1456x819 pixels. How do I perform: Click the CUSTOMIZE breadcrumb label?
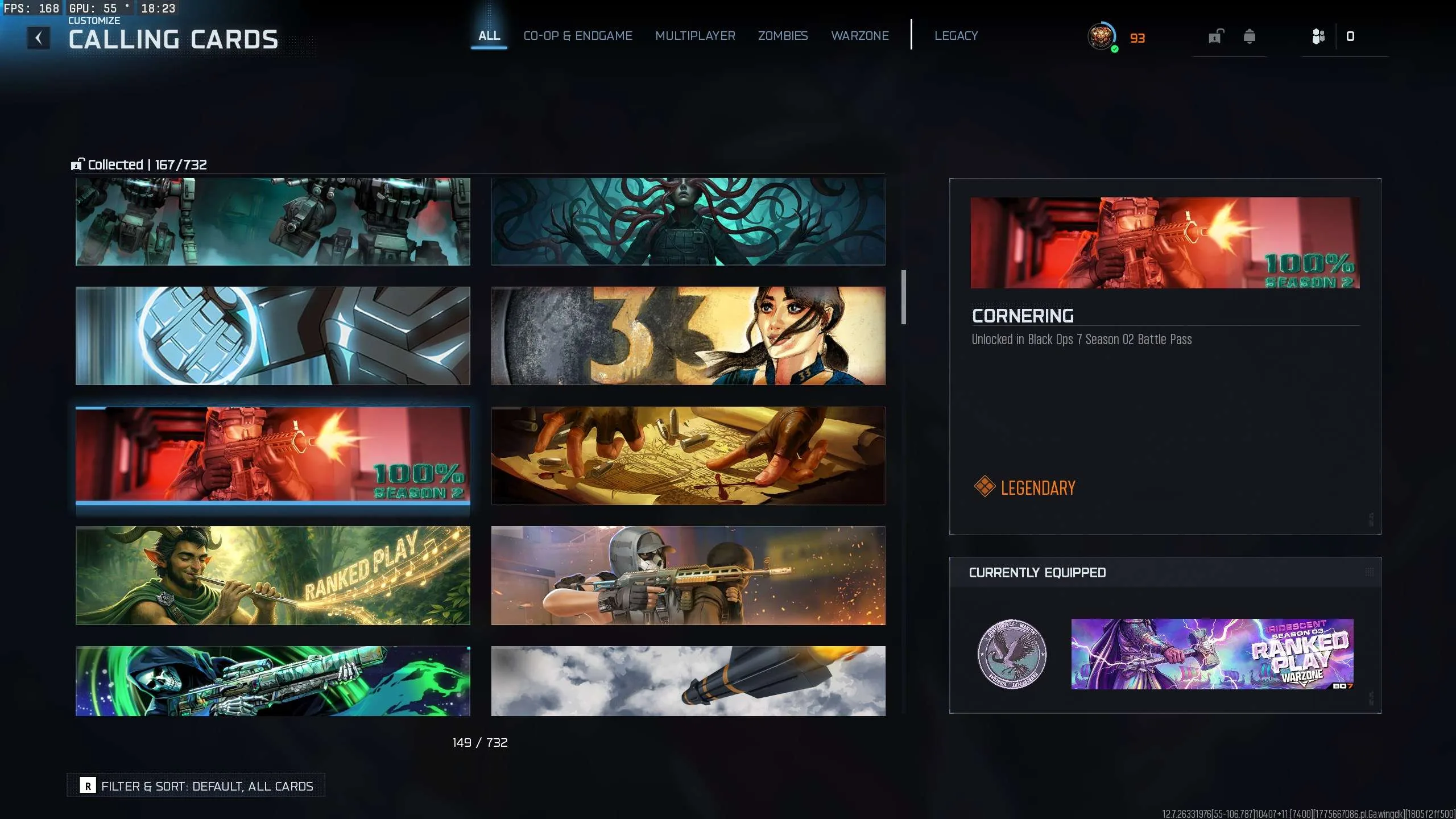[x=94, y=20]
